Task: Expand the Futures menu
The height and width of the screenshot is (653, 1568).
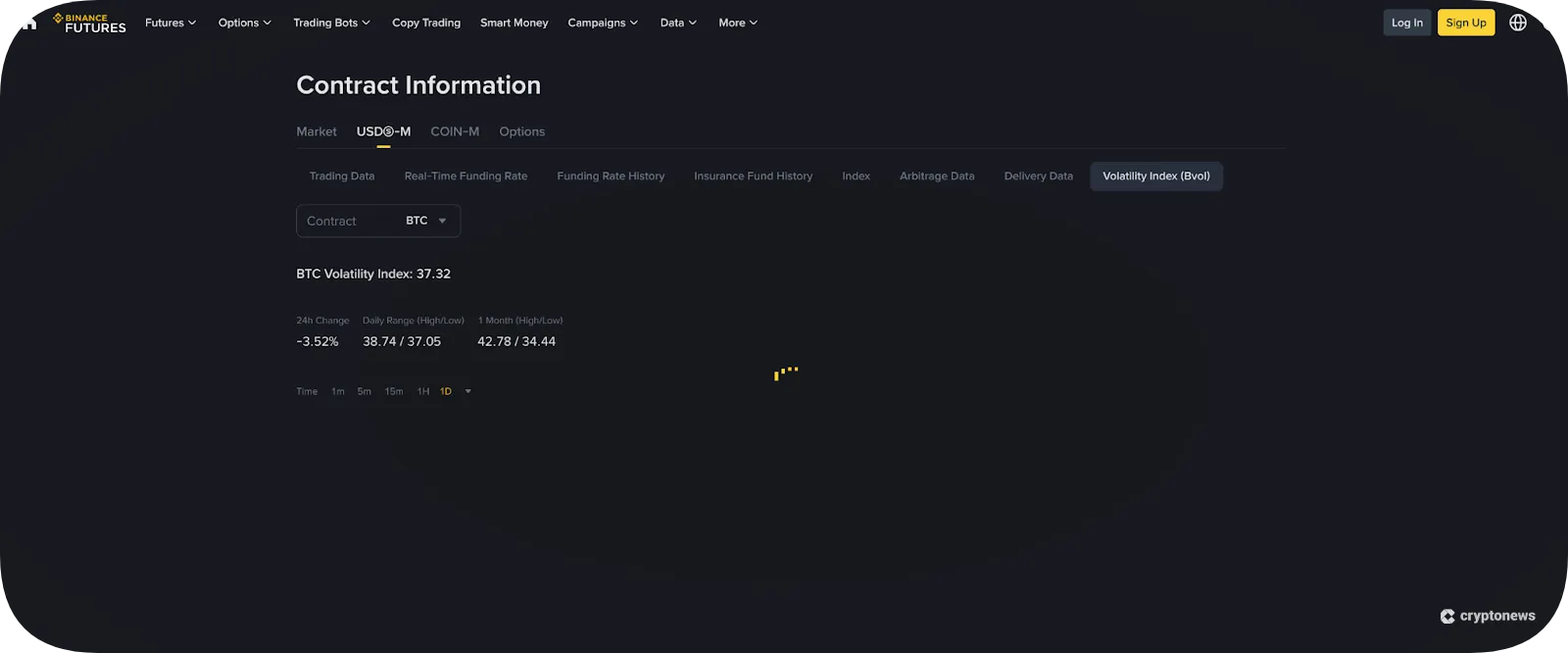Action: [171, 23]
